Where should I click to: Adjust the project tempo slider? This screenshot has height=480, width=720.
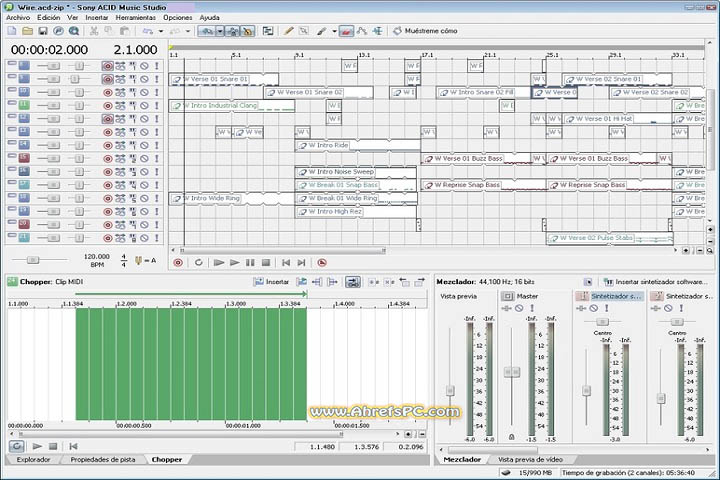[x=33, y=260]
